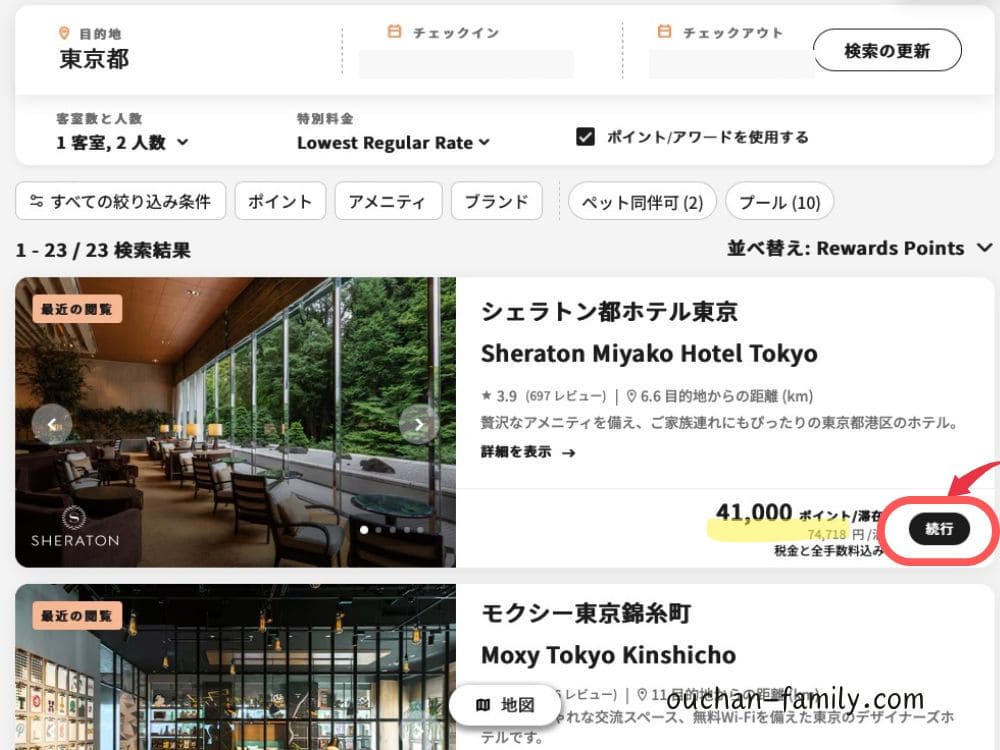Open the ブランド filter
This screenshot has width=1000, height=750.
click(x=497, y=202)
